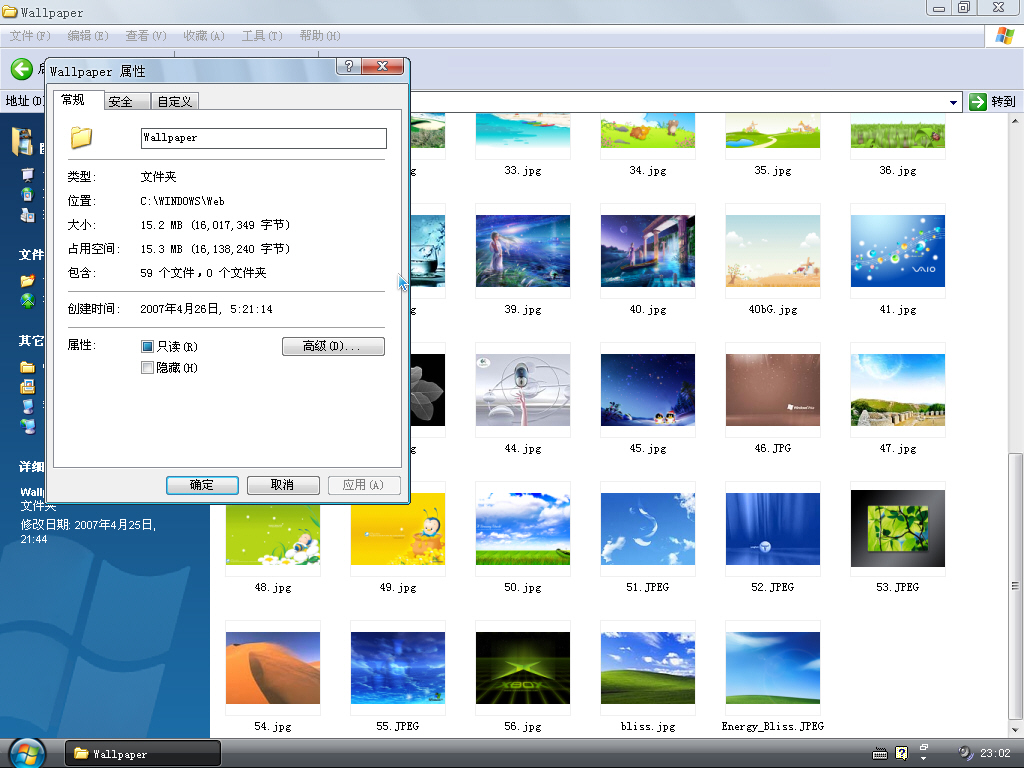
Task: Click the Wallpaper folder icon in the title bar
Action: (9, 12)
